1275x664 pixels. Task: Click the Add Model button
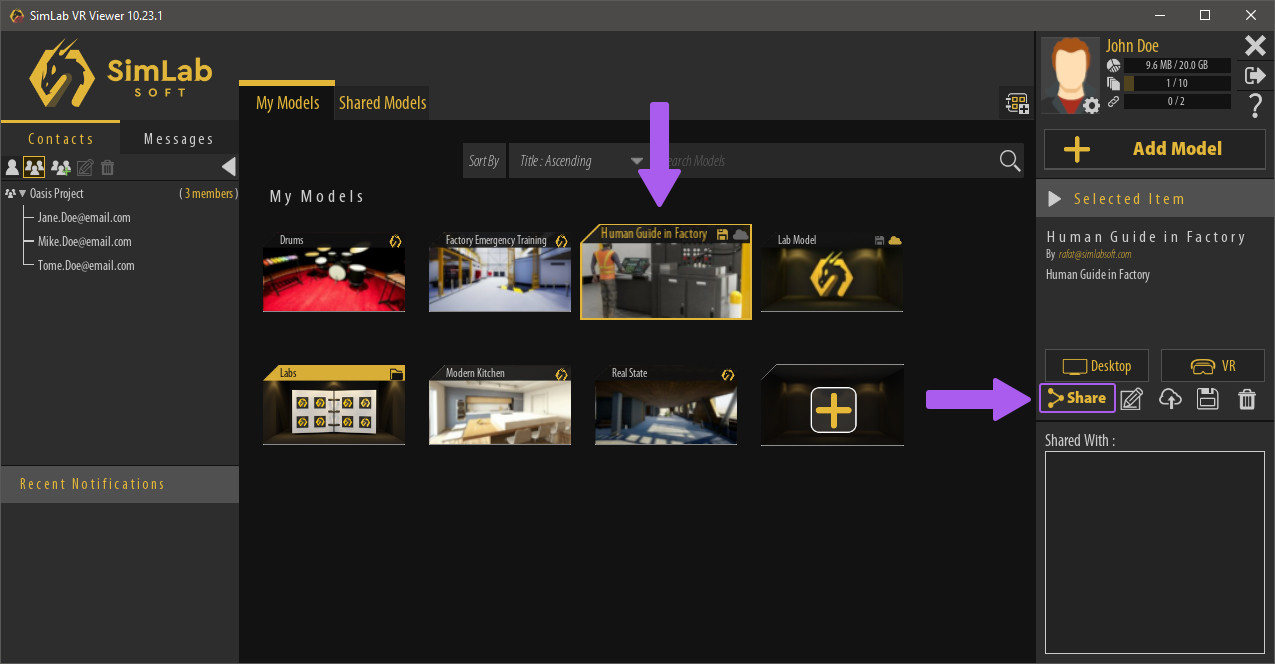[1155, 149]
